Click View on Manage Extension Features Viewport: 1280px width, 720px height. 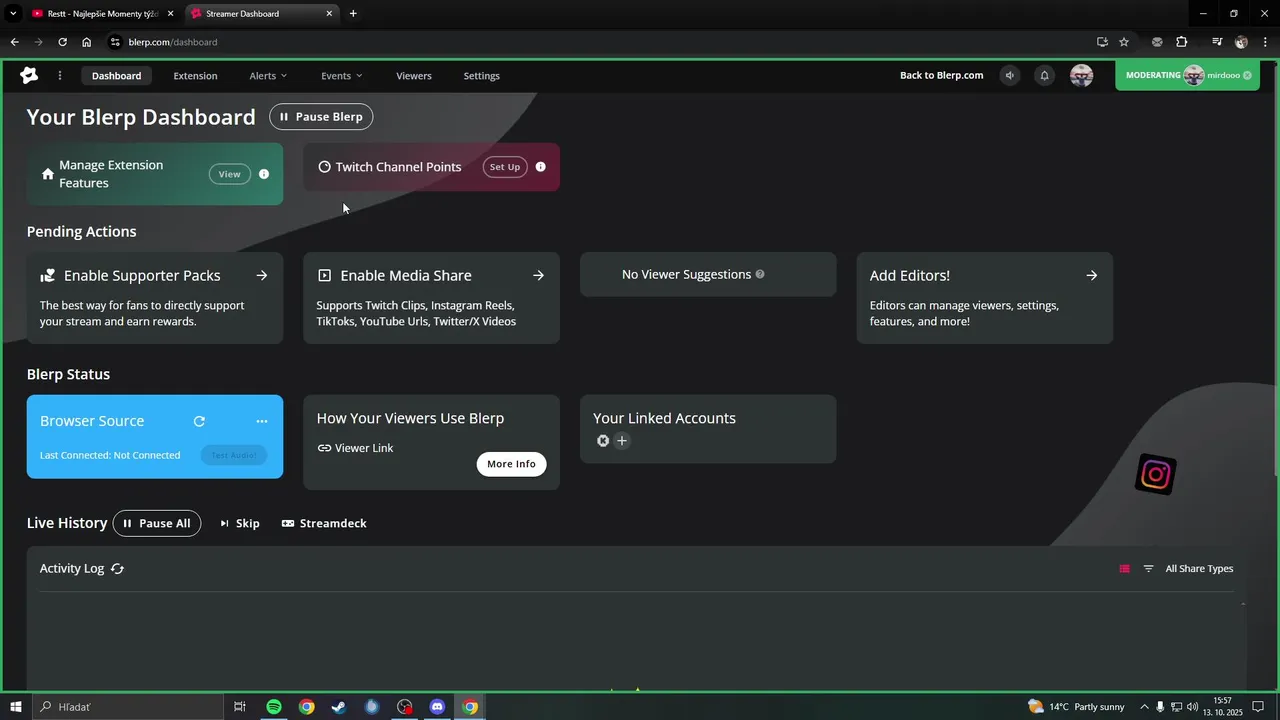click(x=230, y=174)
